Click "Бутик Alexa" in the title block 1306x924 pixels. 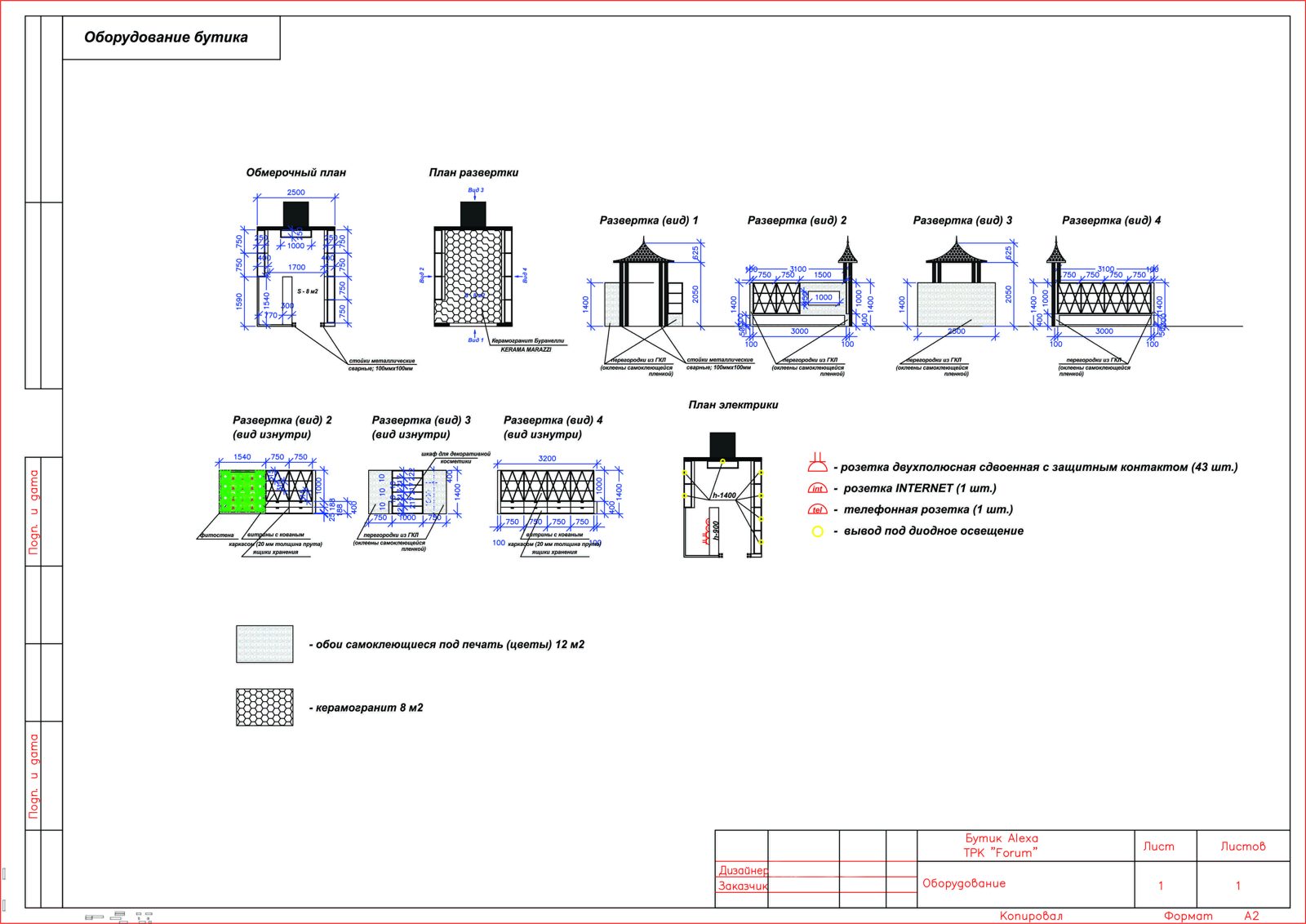[x=1002, y=838]
